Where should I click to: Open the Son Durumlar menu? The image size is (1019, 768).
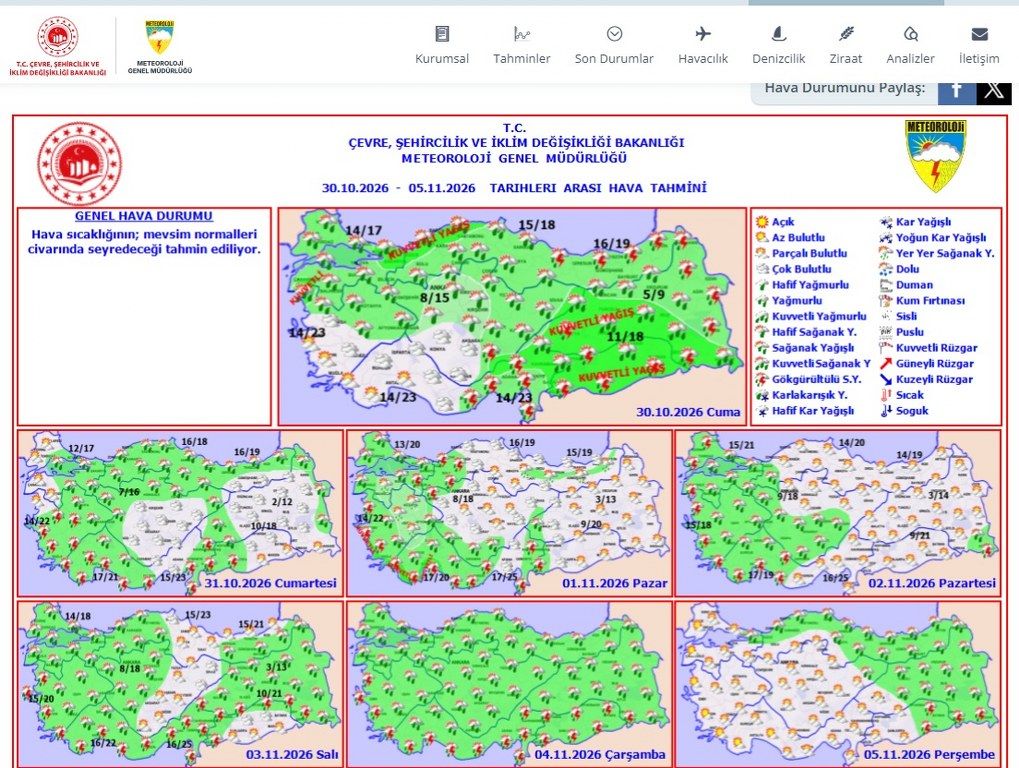click(614, 44)
